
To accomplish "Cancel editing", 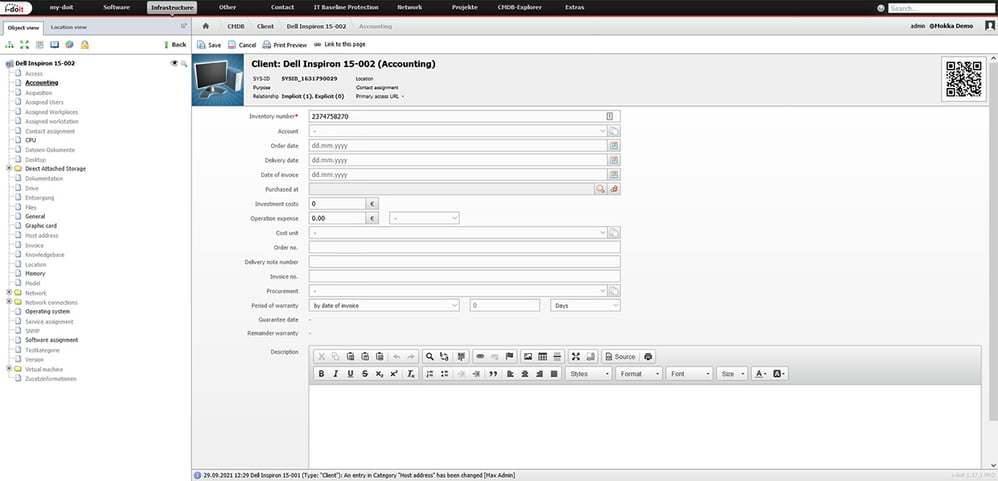I will pyautogui.click(x=242, y=45).
